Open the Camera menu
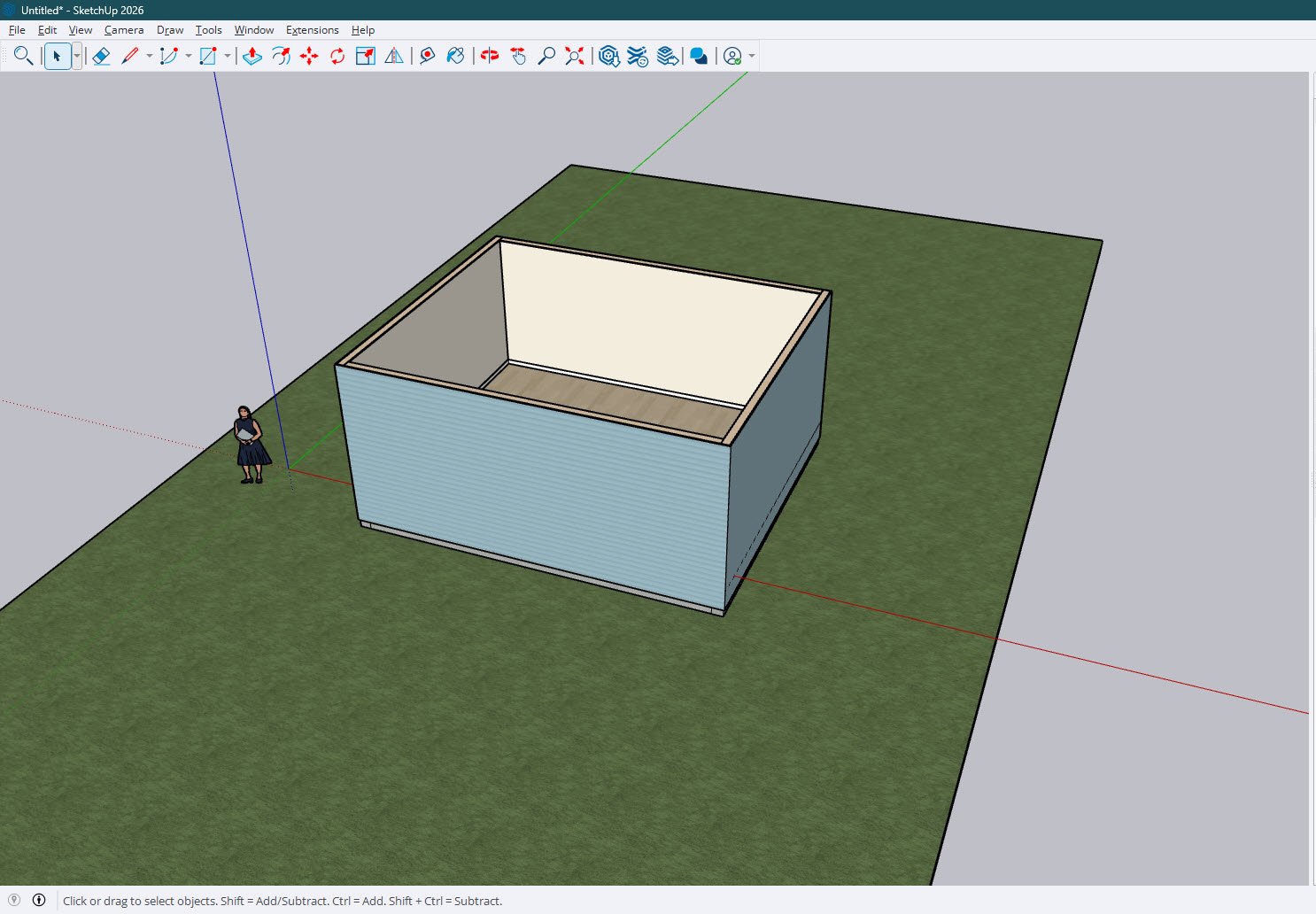The width and height of the screenshot is (1316, 914). click(x=123, y=30)
